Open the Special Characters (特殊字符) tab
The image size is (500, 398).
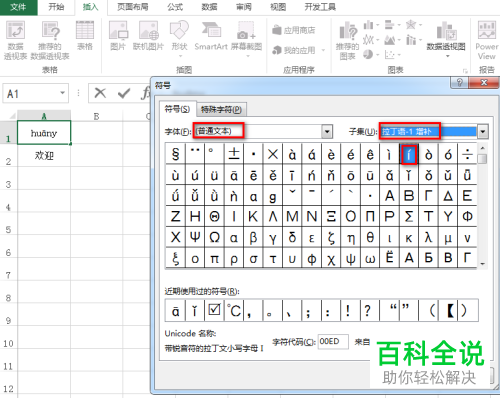221,109
